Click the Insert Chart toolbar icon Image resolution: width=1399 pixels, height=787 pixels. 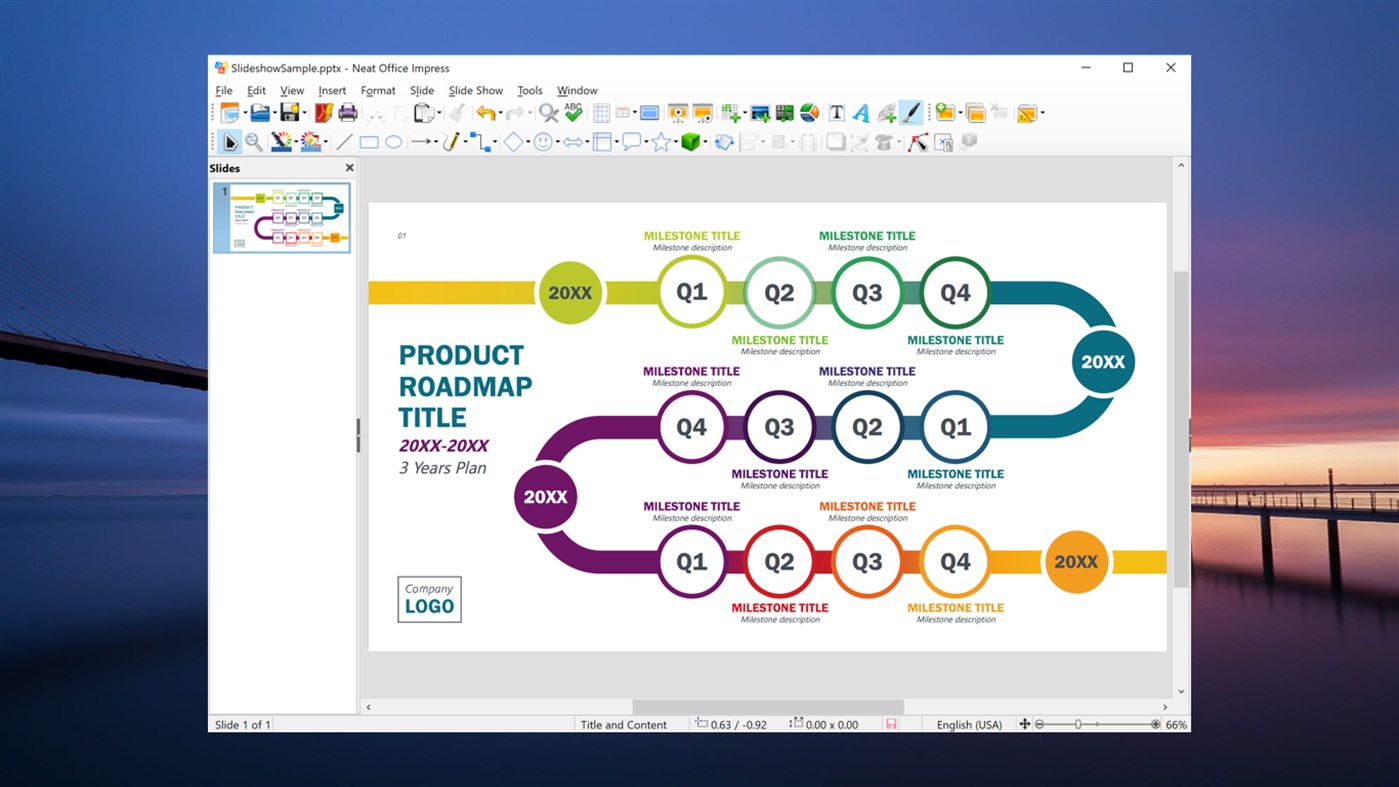point(809,112)
